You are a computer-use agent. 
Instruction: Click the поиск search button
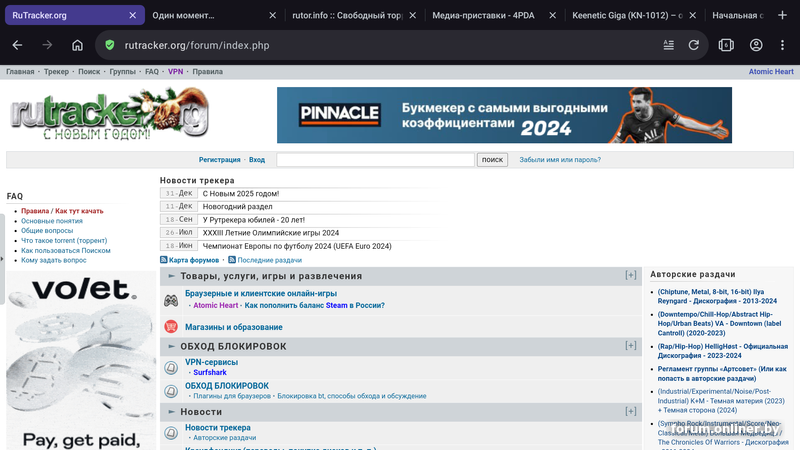click(x=492, y=160)
